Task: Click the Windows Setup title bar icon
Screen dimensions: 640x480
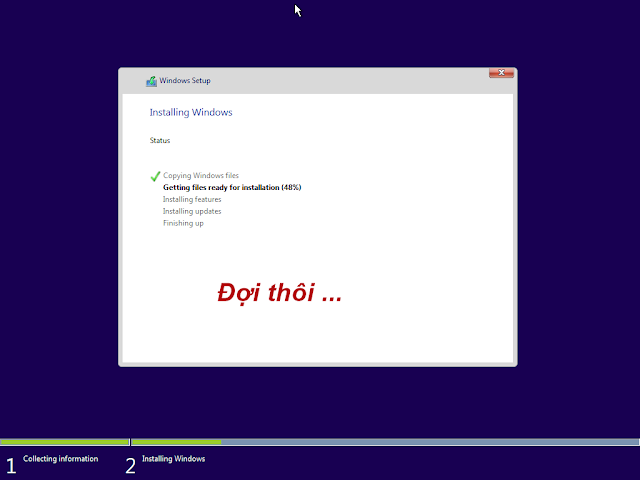Action: (151, 81)
